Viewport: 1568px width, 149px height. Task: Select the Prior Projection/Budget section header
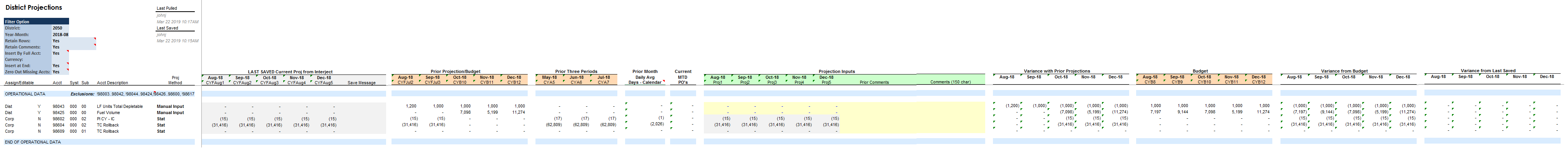pyautogui.click(x=455, y=72)
